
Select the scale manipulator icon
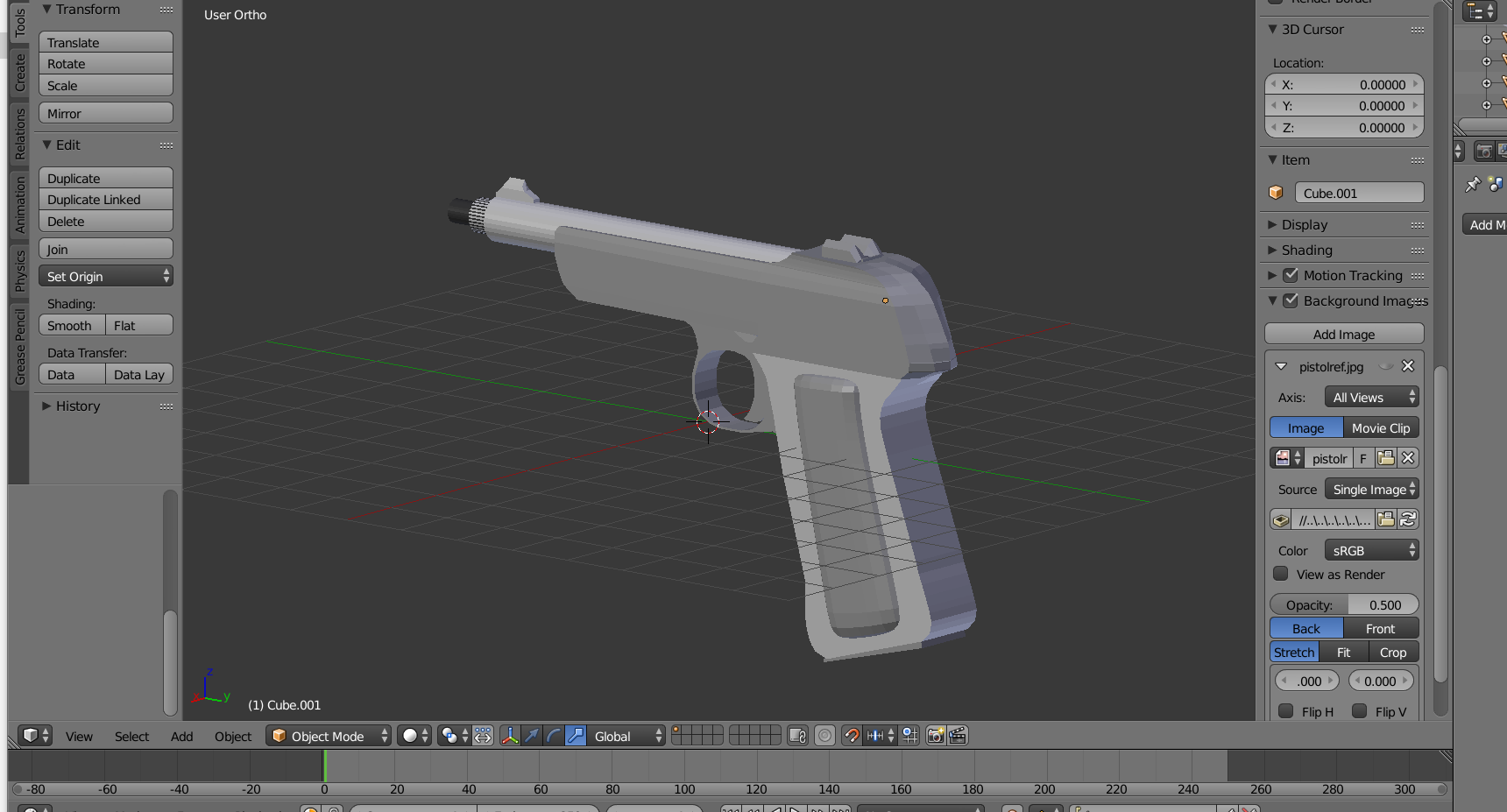coord(576,736)
